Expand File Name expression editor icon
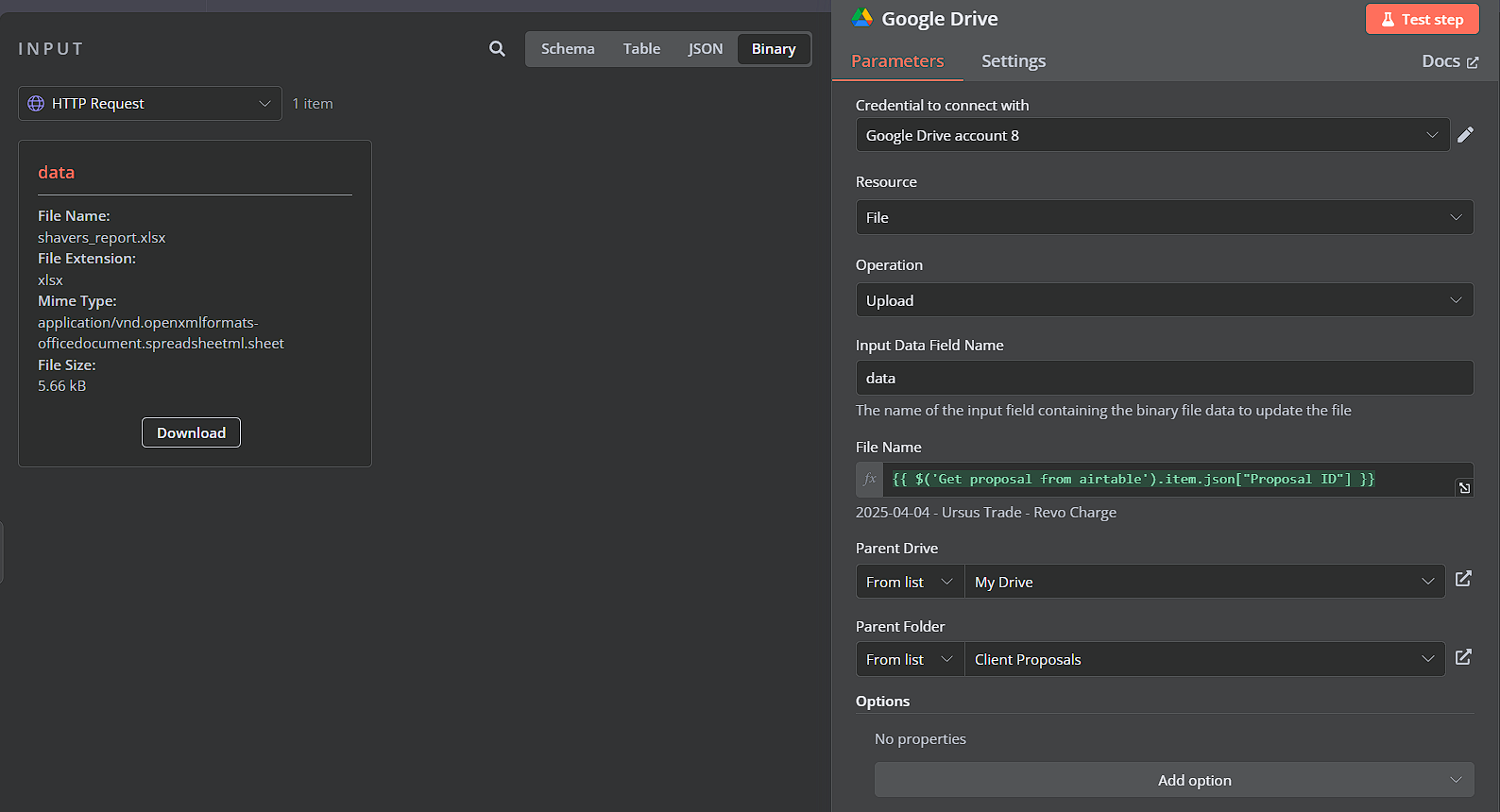Viewport: 1500px width, 812px height. pos(1464,487)
